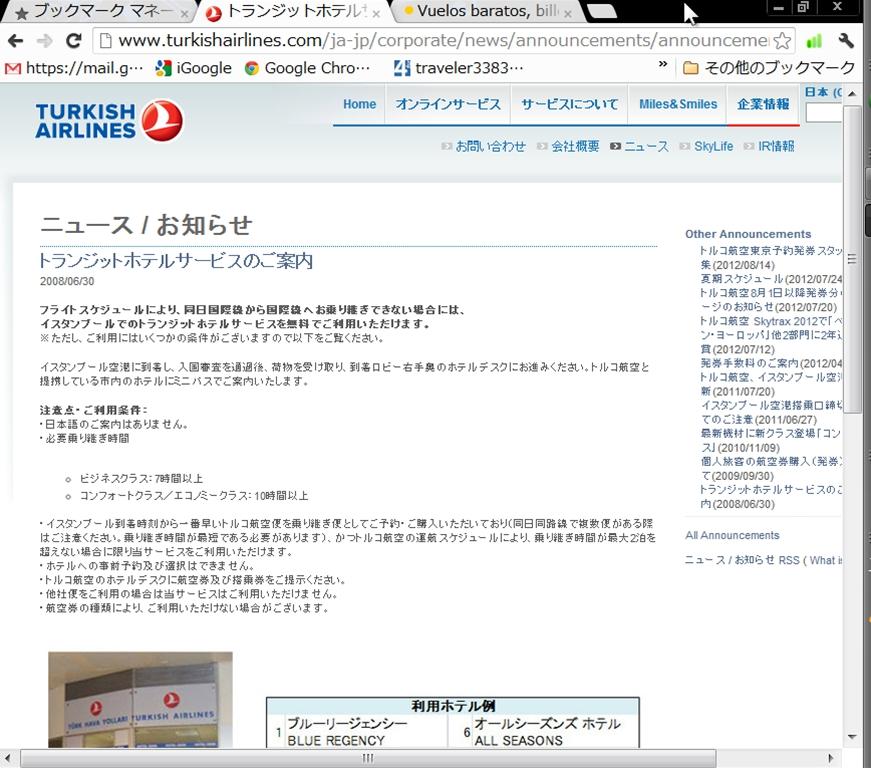
Task: Expand the hidden bookmarks overflow chevron
Action: 662,65
